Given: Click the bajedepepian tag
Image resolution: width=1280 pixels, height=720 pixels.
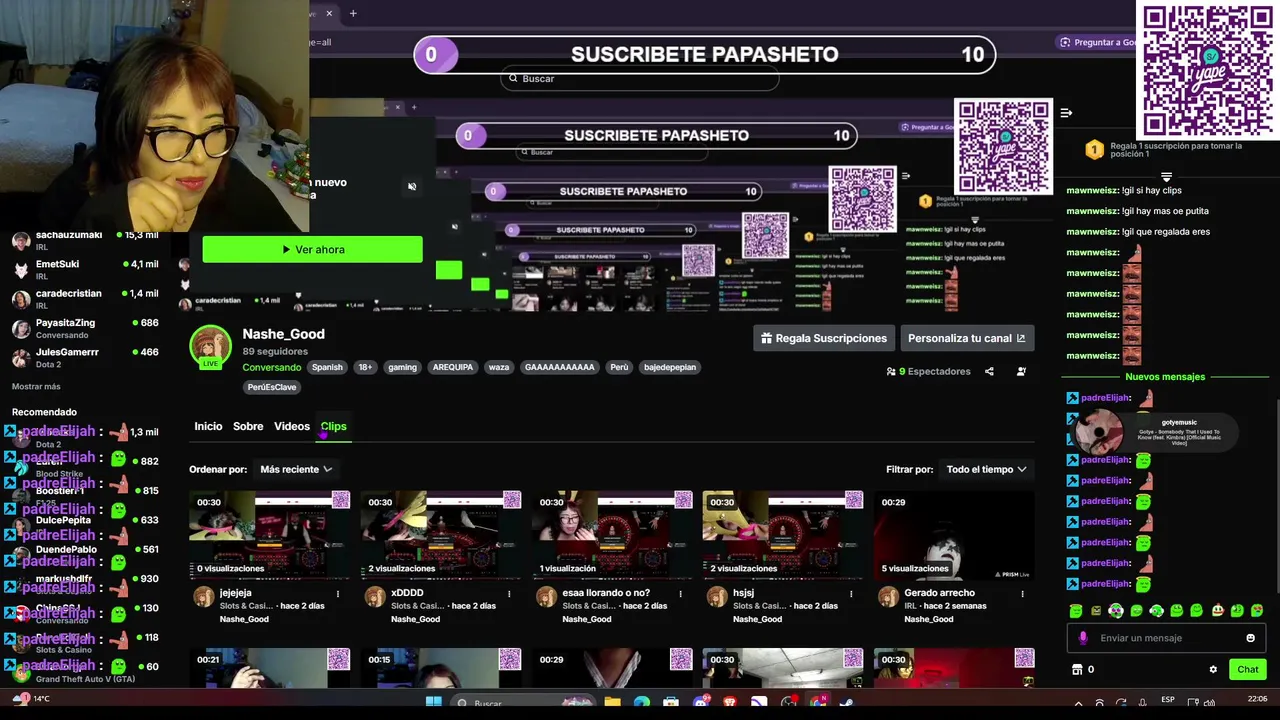Looking at the screenshot, I should click(669, 367).
